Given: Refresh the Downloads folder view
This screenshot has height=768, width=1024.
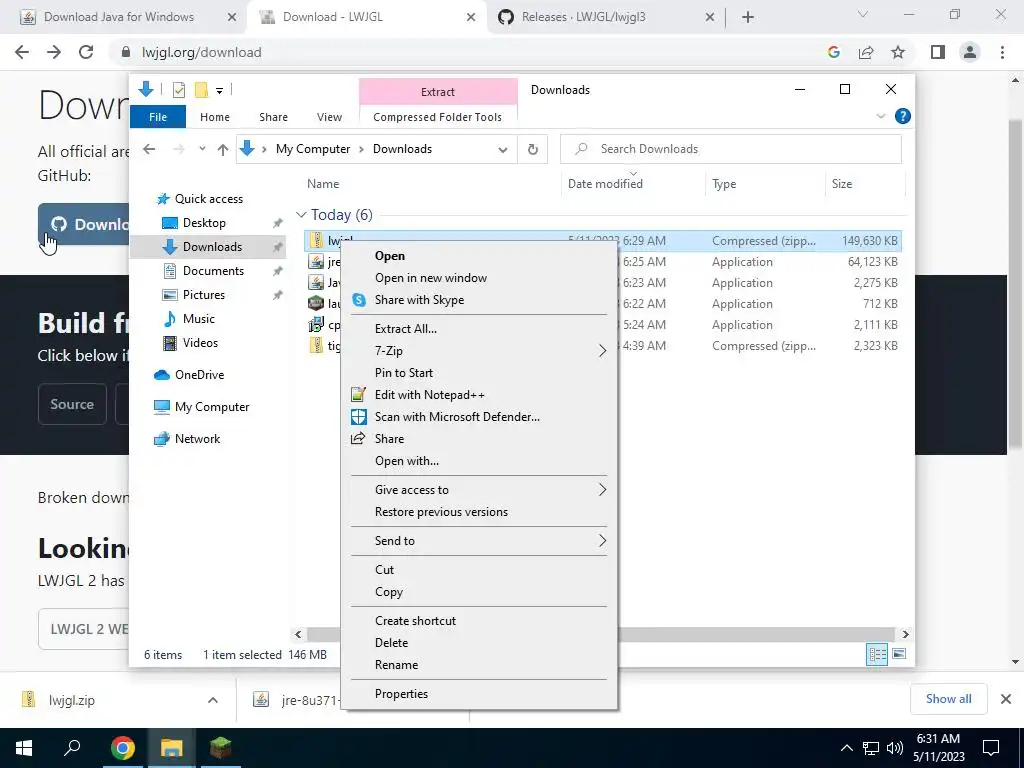Looking at the screenshot, I should point(533,150).
